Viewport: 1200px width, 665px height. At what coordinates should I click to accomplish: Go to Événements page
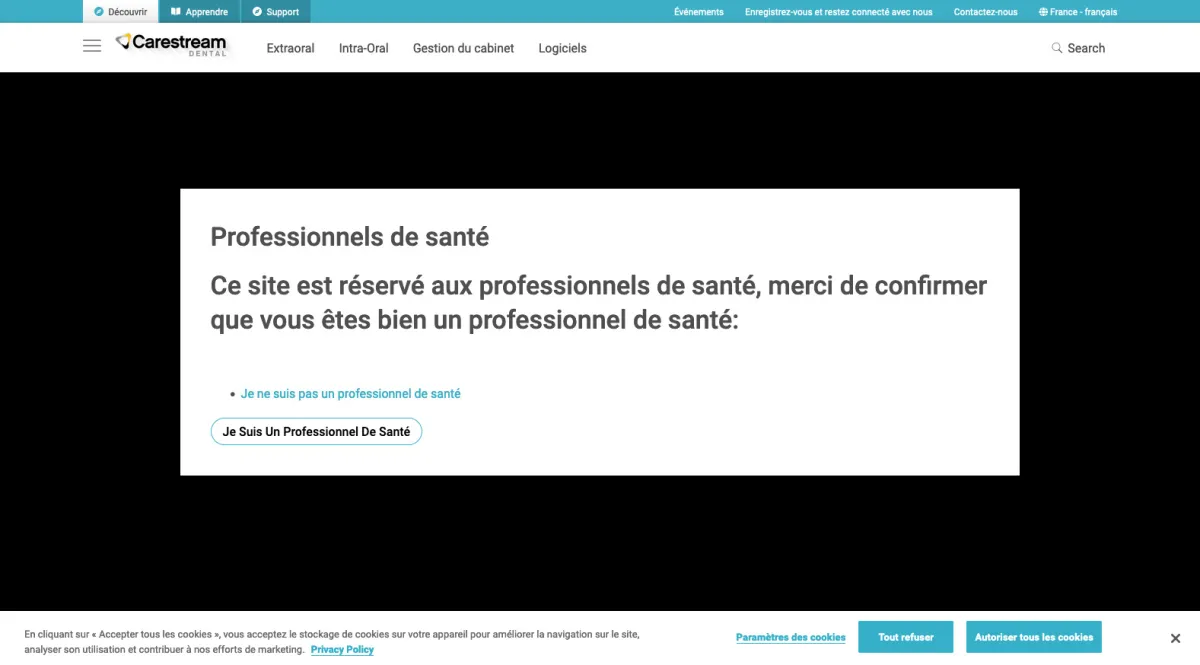[699, 12]
